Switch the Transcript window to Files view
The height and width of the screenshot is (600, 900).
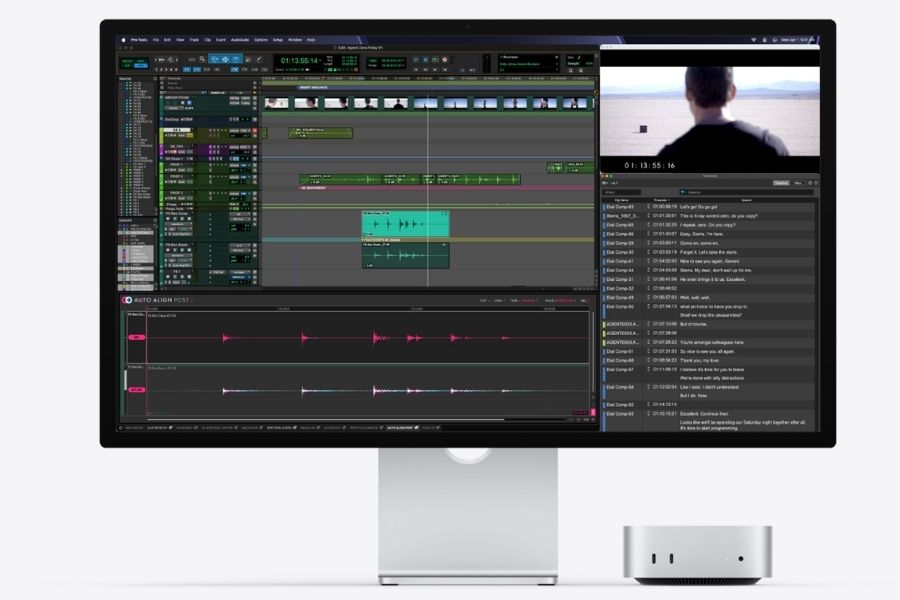pos(797,183)
